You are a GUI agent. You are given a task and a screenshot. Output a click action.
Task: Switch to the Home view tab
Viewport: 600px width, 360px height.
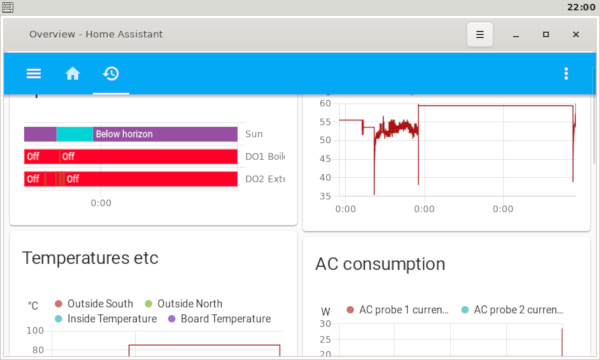coord(73,73)
